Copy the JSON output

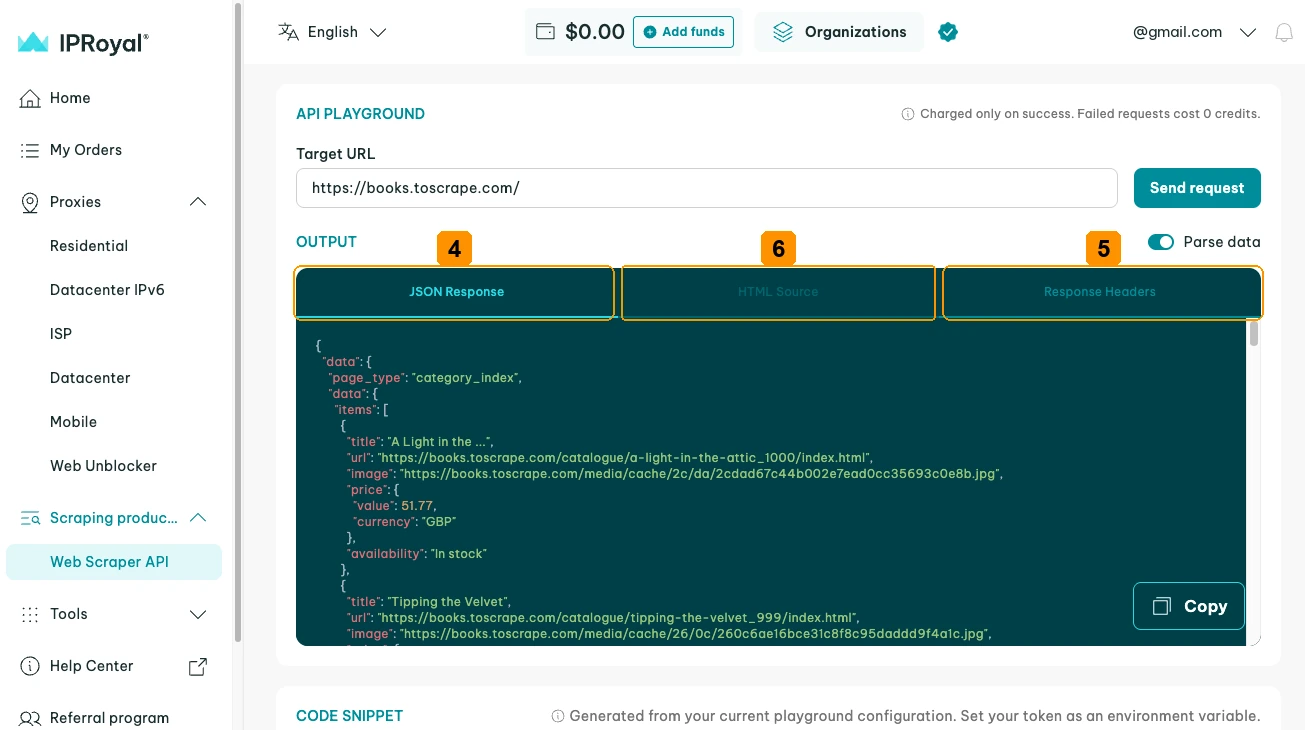1189,606
